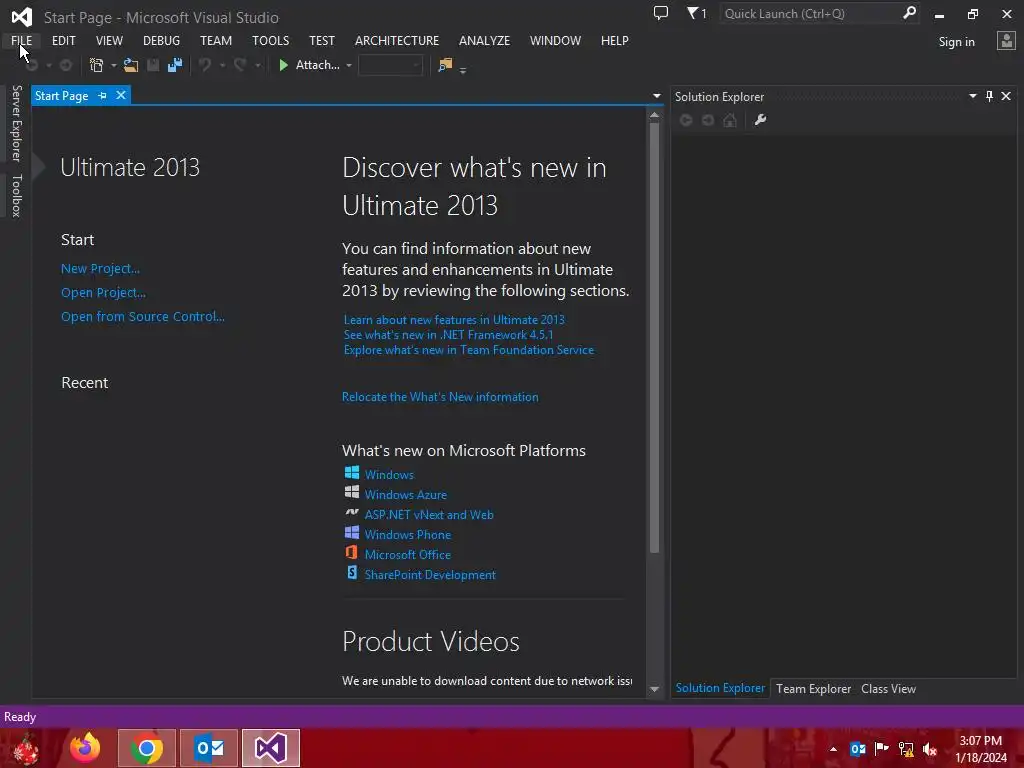Open the TOOLS menu

coord(270,40)
